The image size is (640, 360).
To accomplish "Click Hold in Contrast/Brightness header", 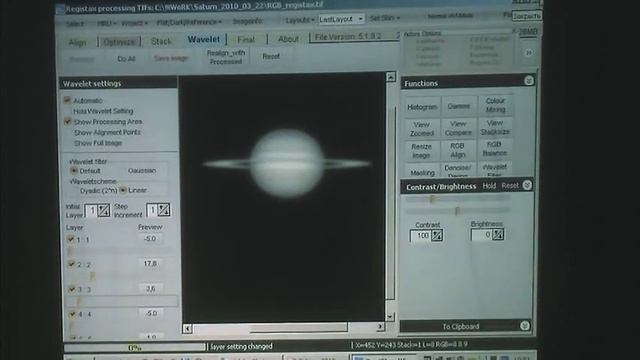I will [x=489, y=186].
